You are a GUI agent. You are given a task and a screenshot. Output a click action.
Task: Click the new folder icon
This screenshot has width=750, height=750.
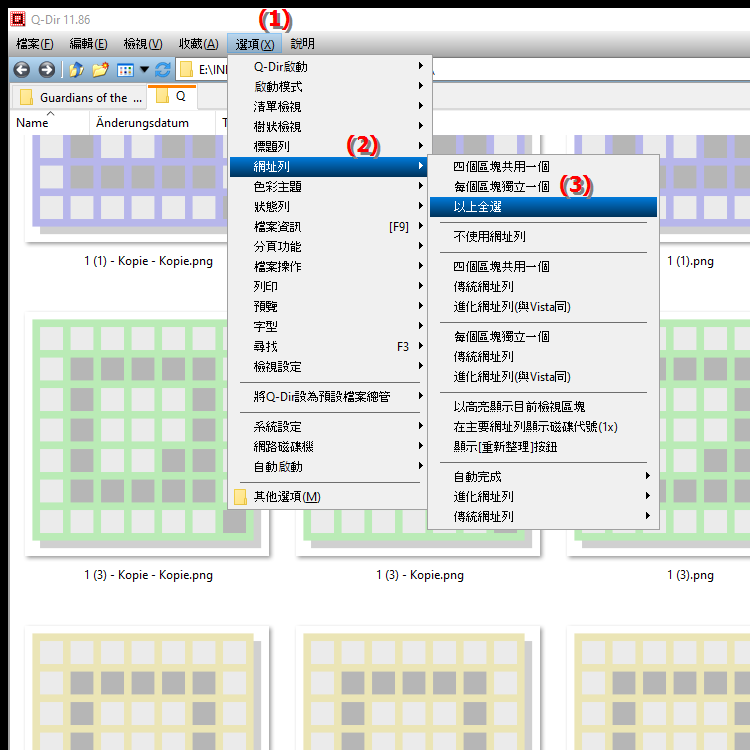[100, 70]
